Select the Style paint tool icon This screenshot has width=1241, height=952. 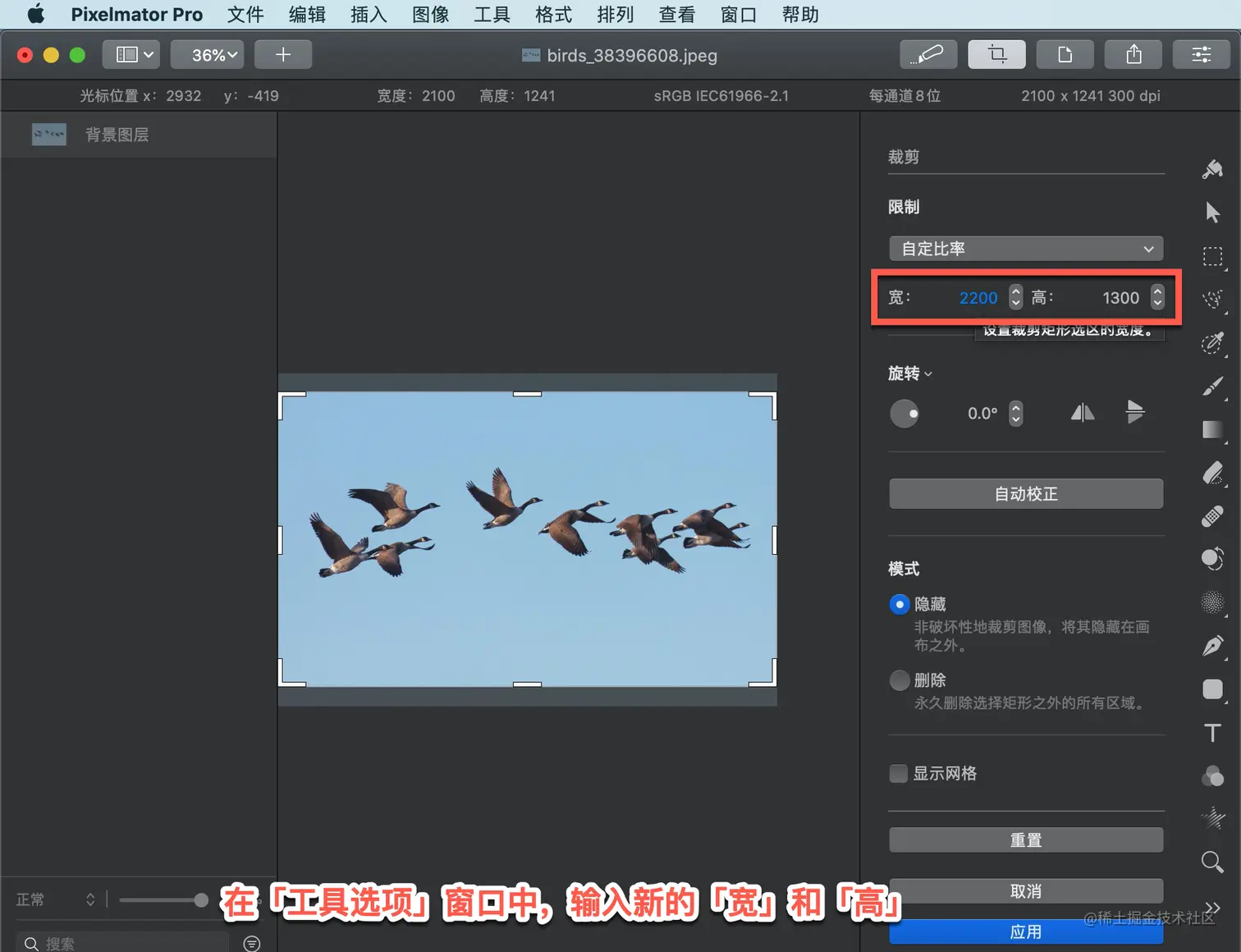click(x=1212, y=169)
